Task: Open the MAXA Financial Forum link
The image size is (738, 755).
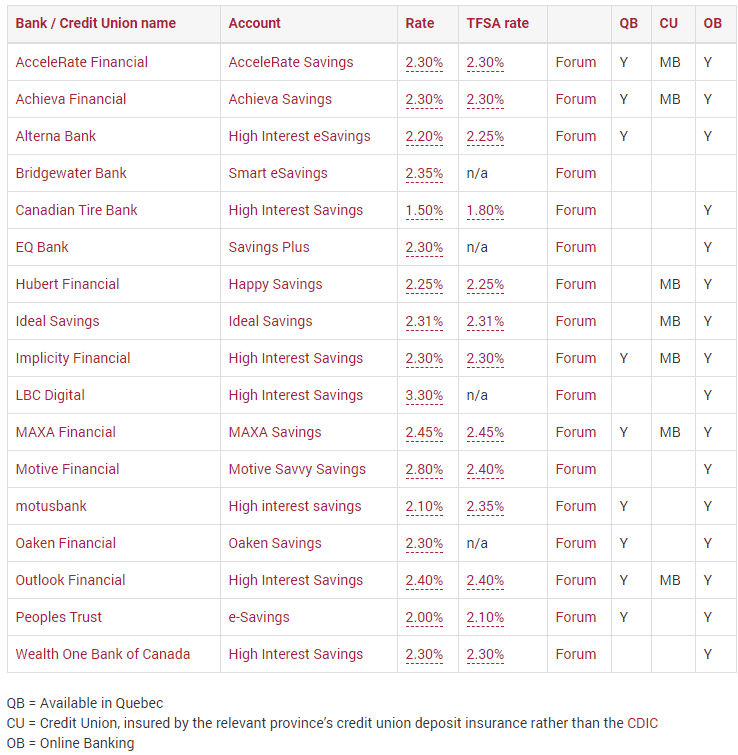Action: 575,432
